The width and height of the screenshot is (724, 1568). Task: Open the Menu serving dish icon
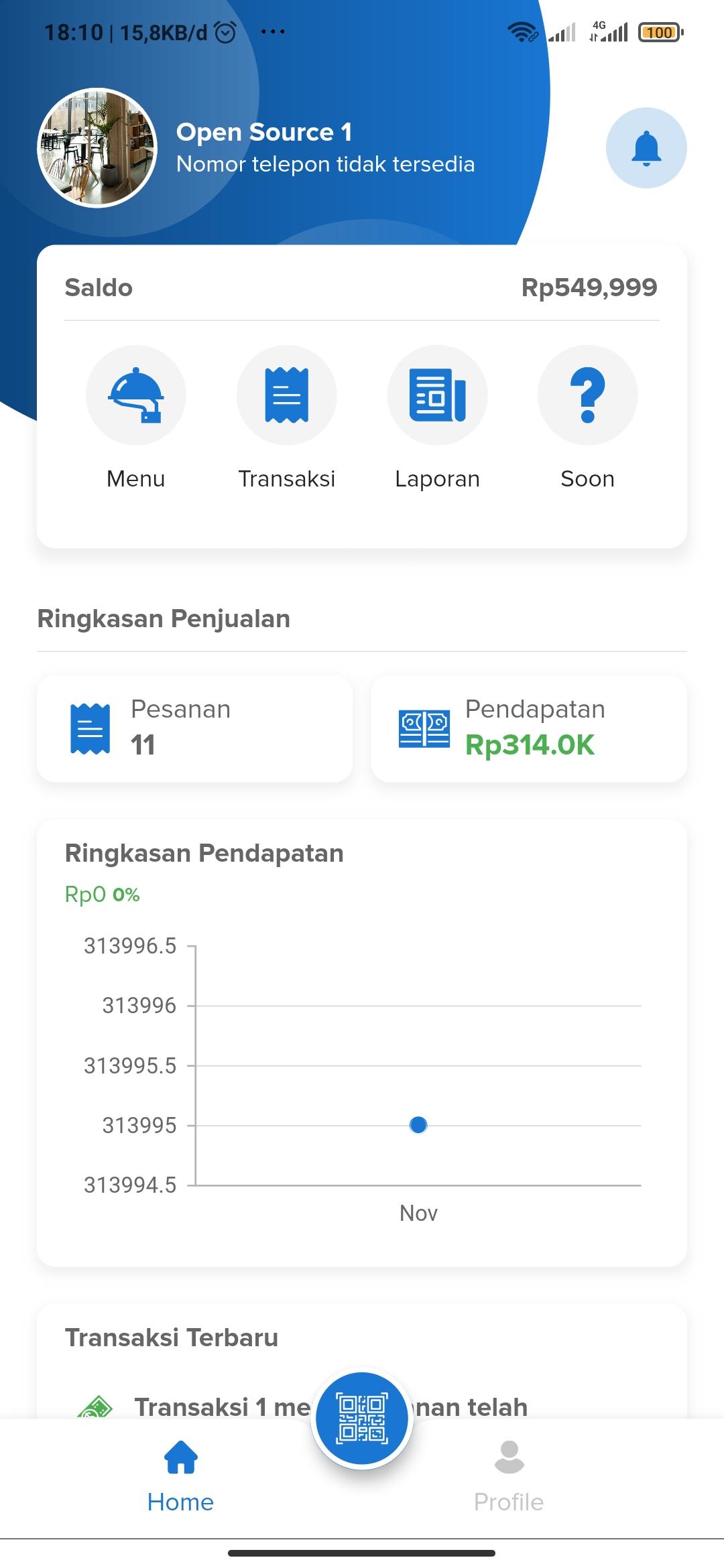pyautogui.click(x=136, y=395)
